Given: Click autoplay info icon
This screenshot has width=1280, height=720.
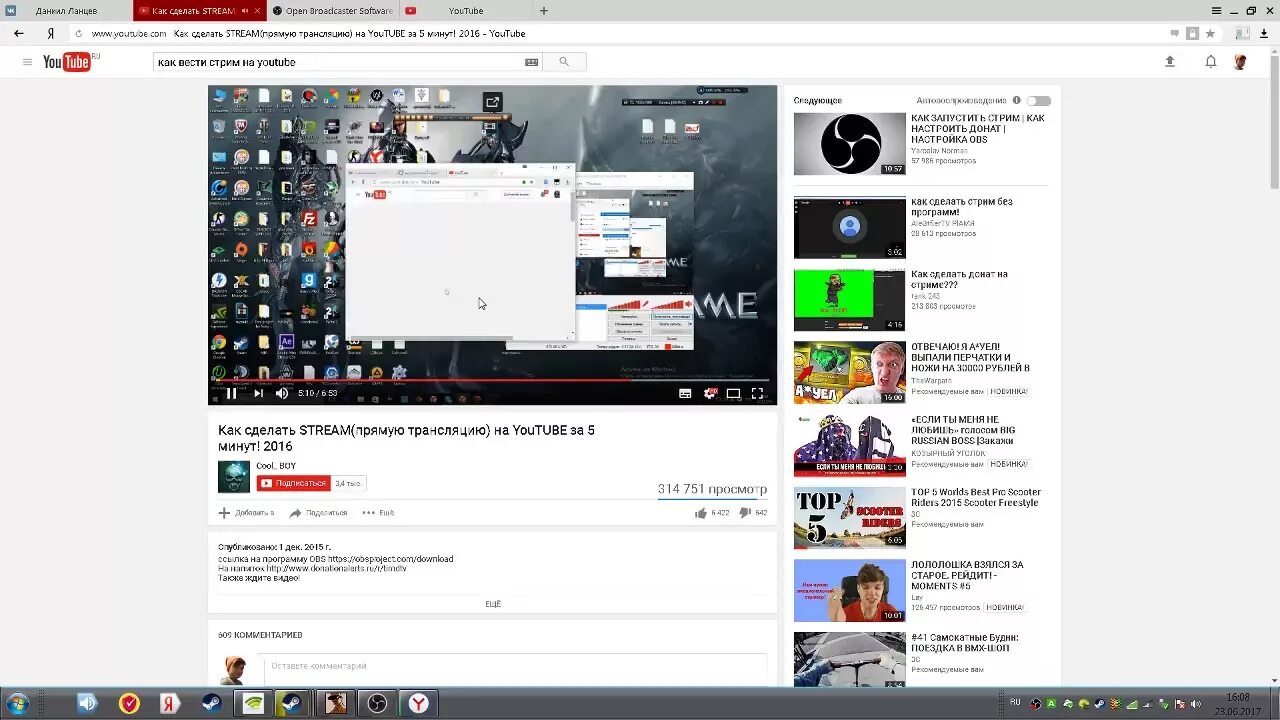Looking at the screenshot, I should coord(1016,100).
